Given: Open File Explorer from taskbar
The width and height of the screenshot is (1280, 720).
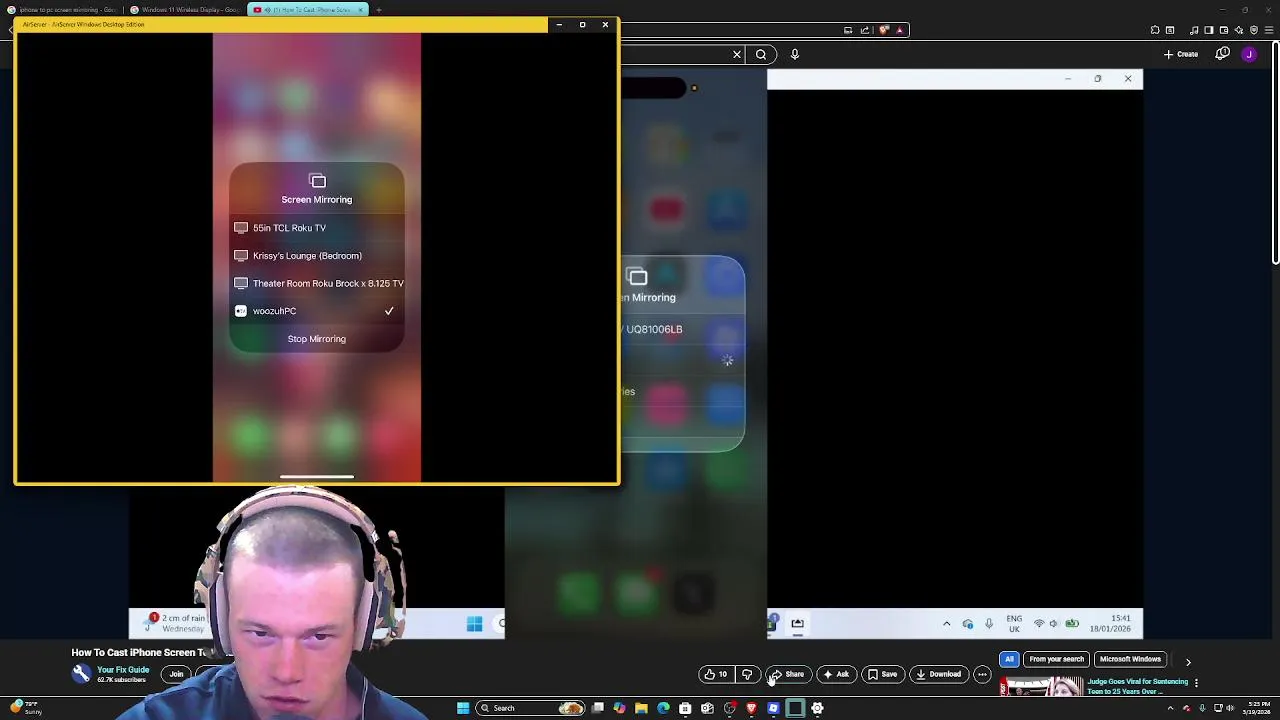Looking at the screenshot, I should tap(641, 708).
